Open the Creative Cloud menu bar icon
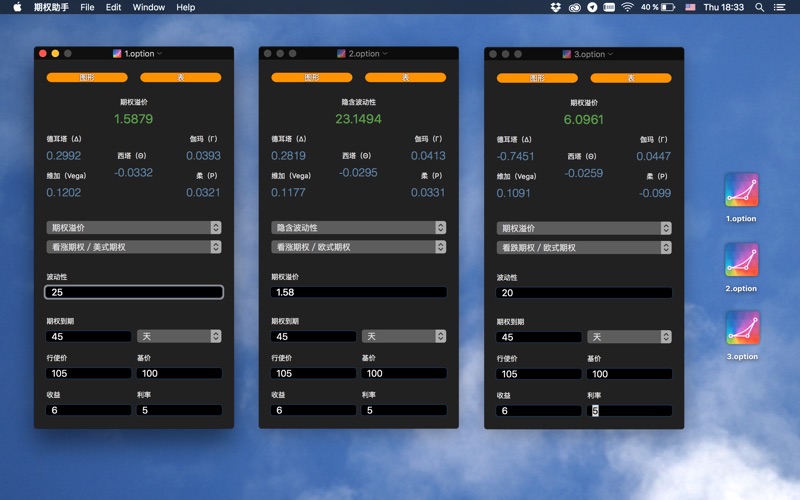Screen dimensions: 800x500 (574, 7)
